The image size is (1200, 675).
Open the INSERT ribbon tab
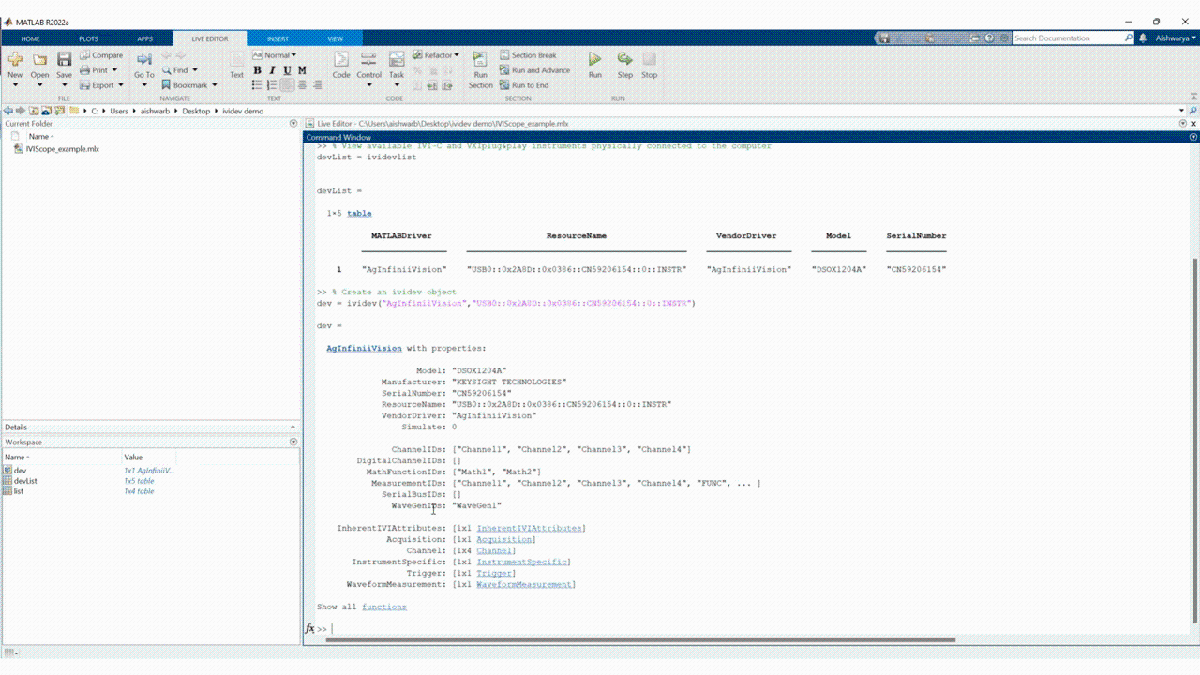pos(277,38)
